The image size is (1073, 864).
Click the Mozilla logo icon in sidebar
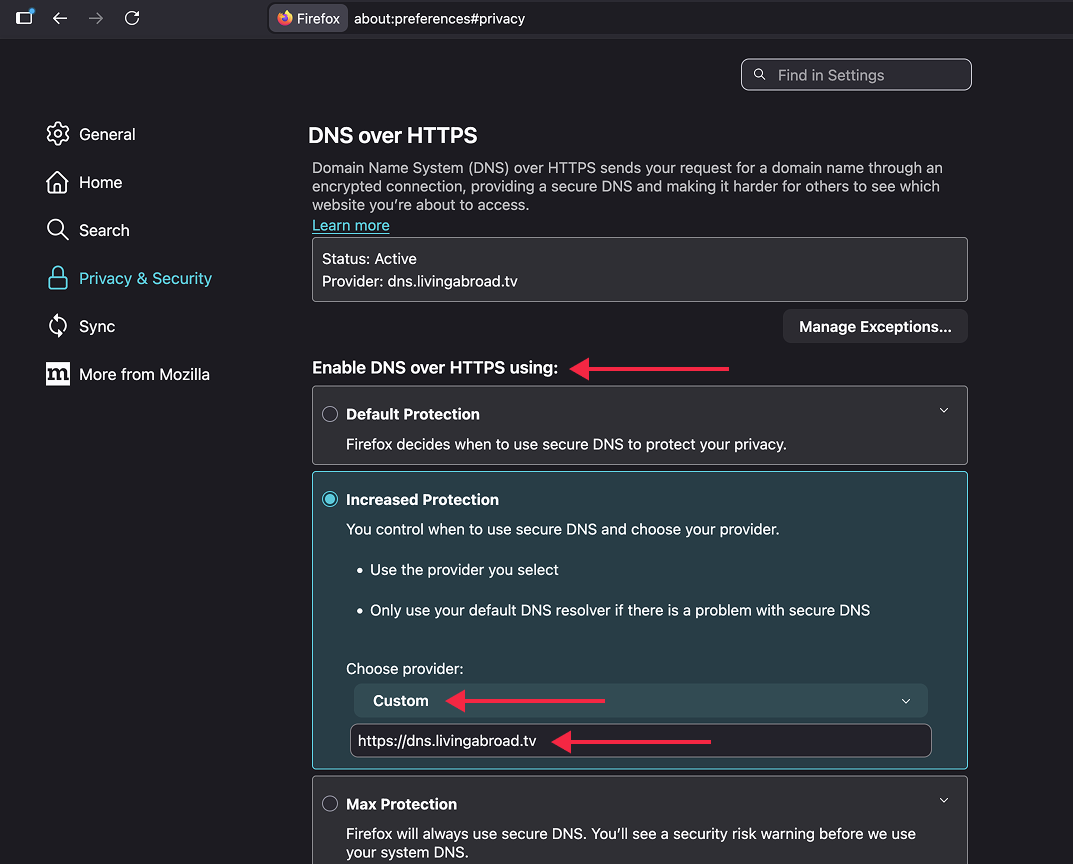click(x=58, y=374)
